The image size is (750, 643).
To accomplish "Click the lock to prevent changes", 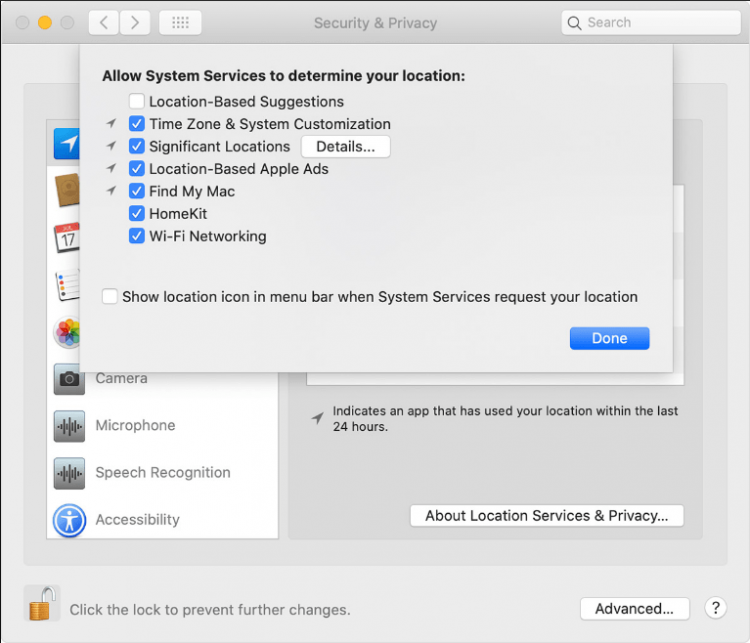I will click(42, 604).
